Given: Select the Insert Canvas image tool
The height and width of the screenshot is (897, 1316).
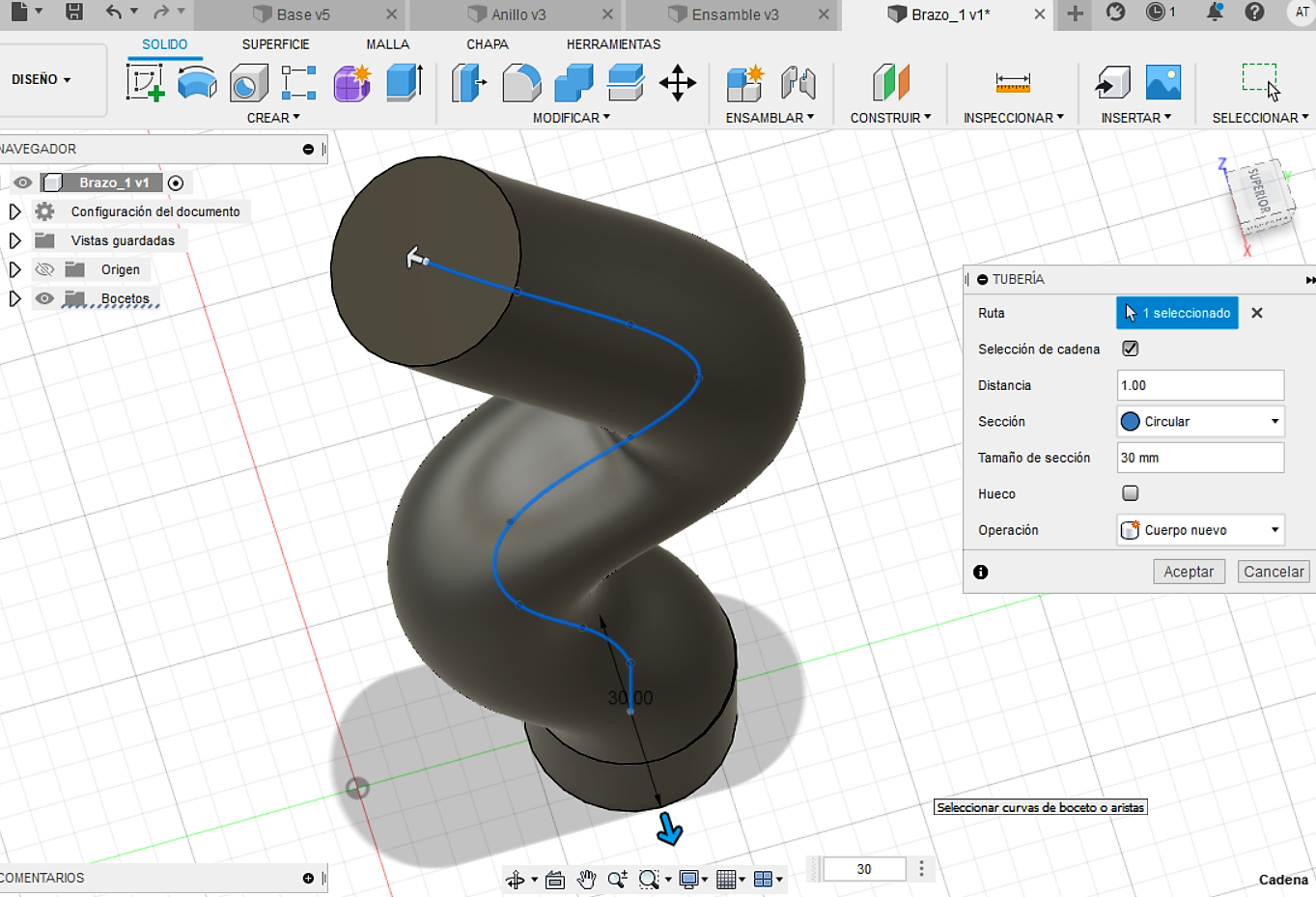Looking at the screenshot, I should point(1163,83).
